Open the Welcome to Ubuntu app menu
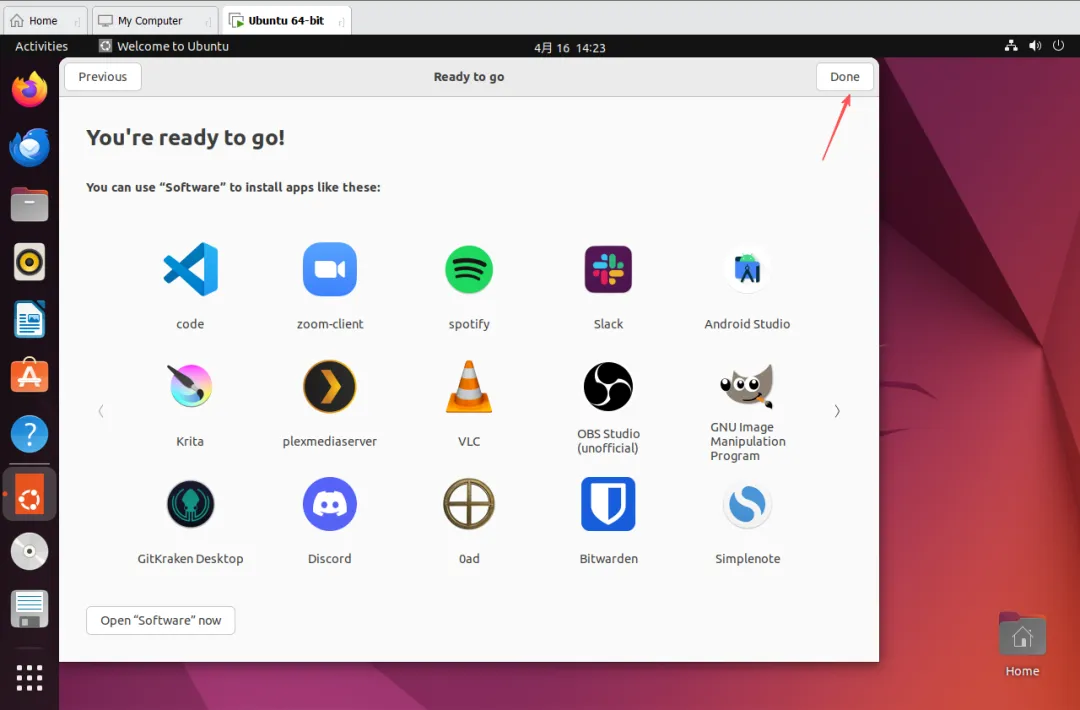 [x=164, y=46]
